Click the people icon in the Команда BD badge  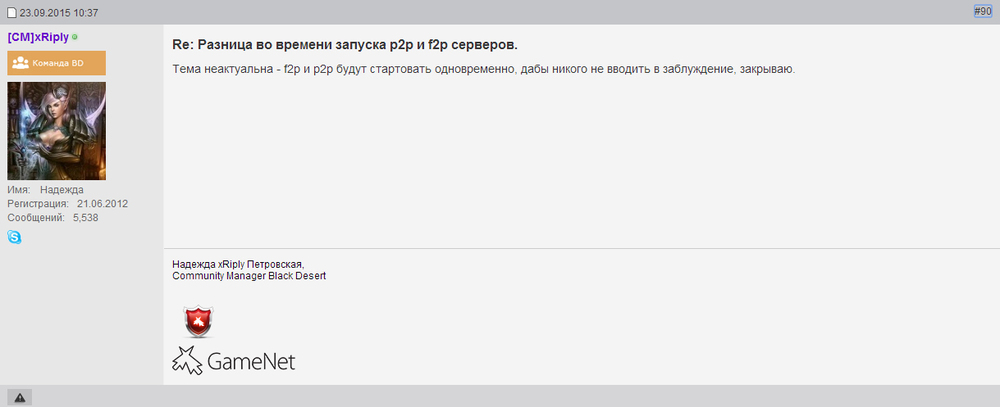pyautogui.click(x=20, y=63)
